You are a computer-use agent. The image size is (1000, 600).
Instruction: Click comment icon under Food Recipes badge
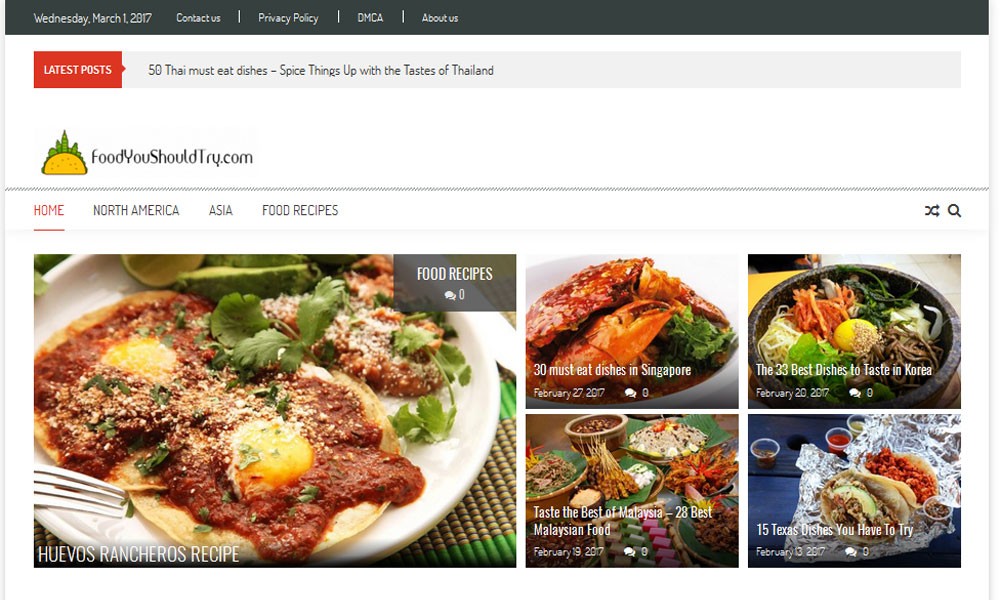[450, 295]
